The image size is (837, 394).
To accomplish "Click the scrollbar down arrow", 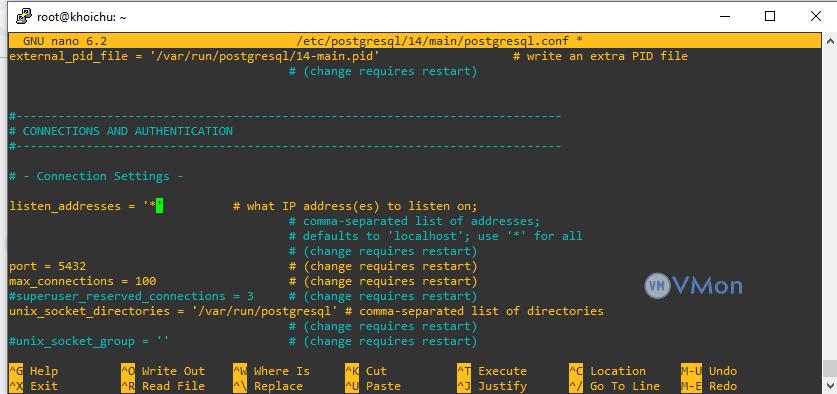I will [829, 385].
